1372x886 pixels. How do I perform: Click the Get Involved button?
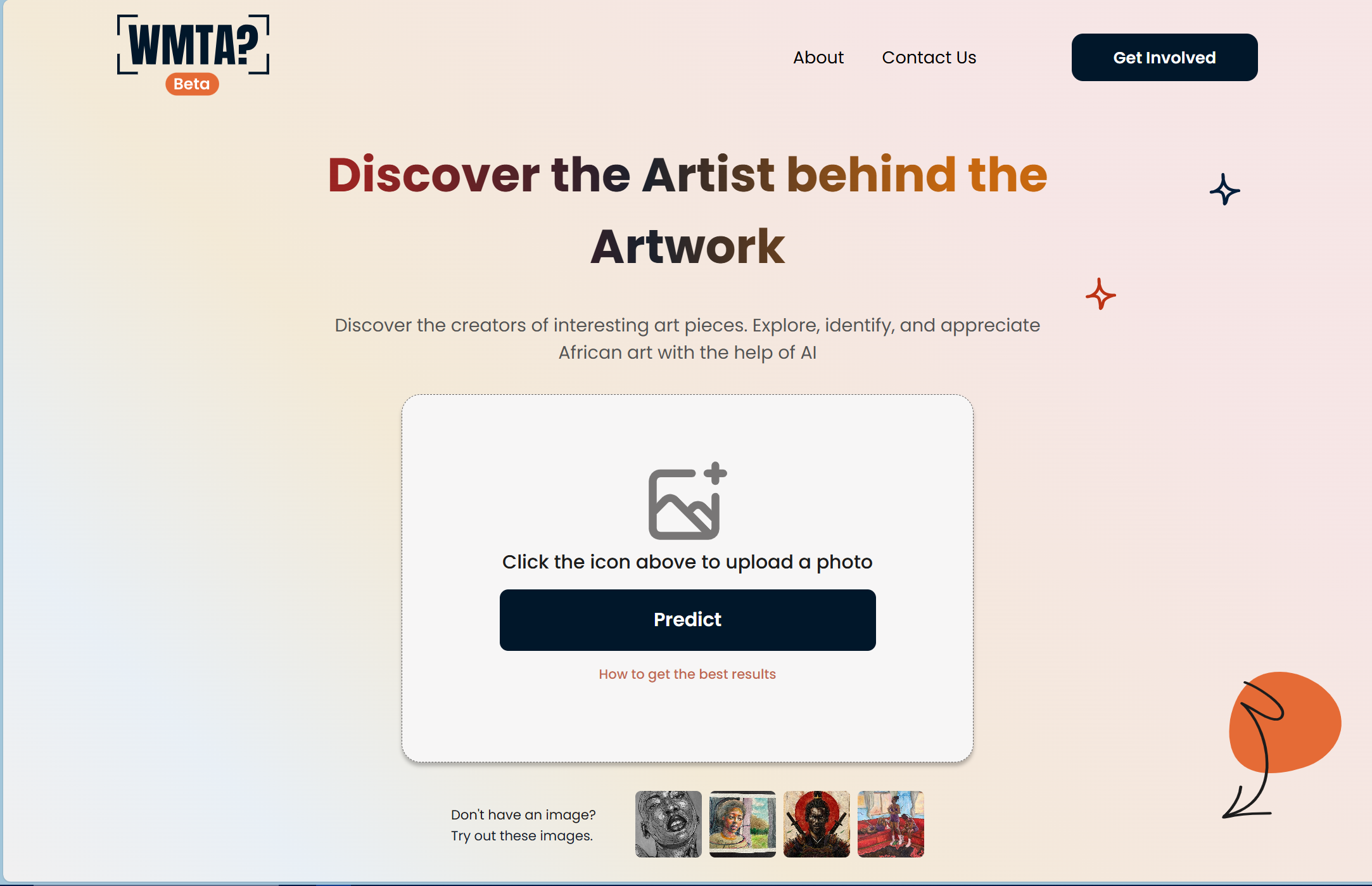tap(1164, 58)
